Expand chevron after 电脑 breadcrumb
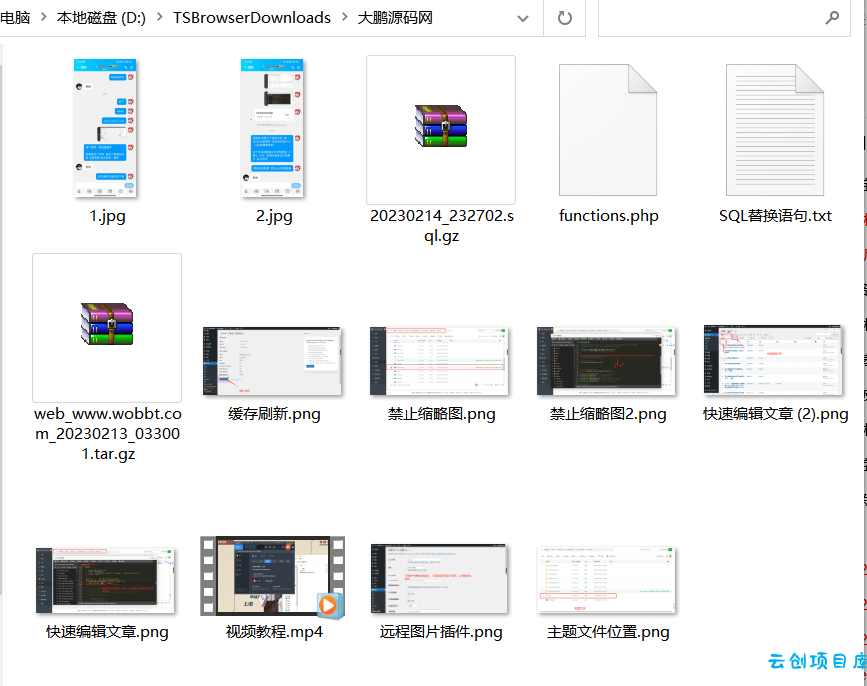Image resolution: width=867 pixels, height=686 pixels. (x=43, y=17)
